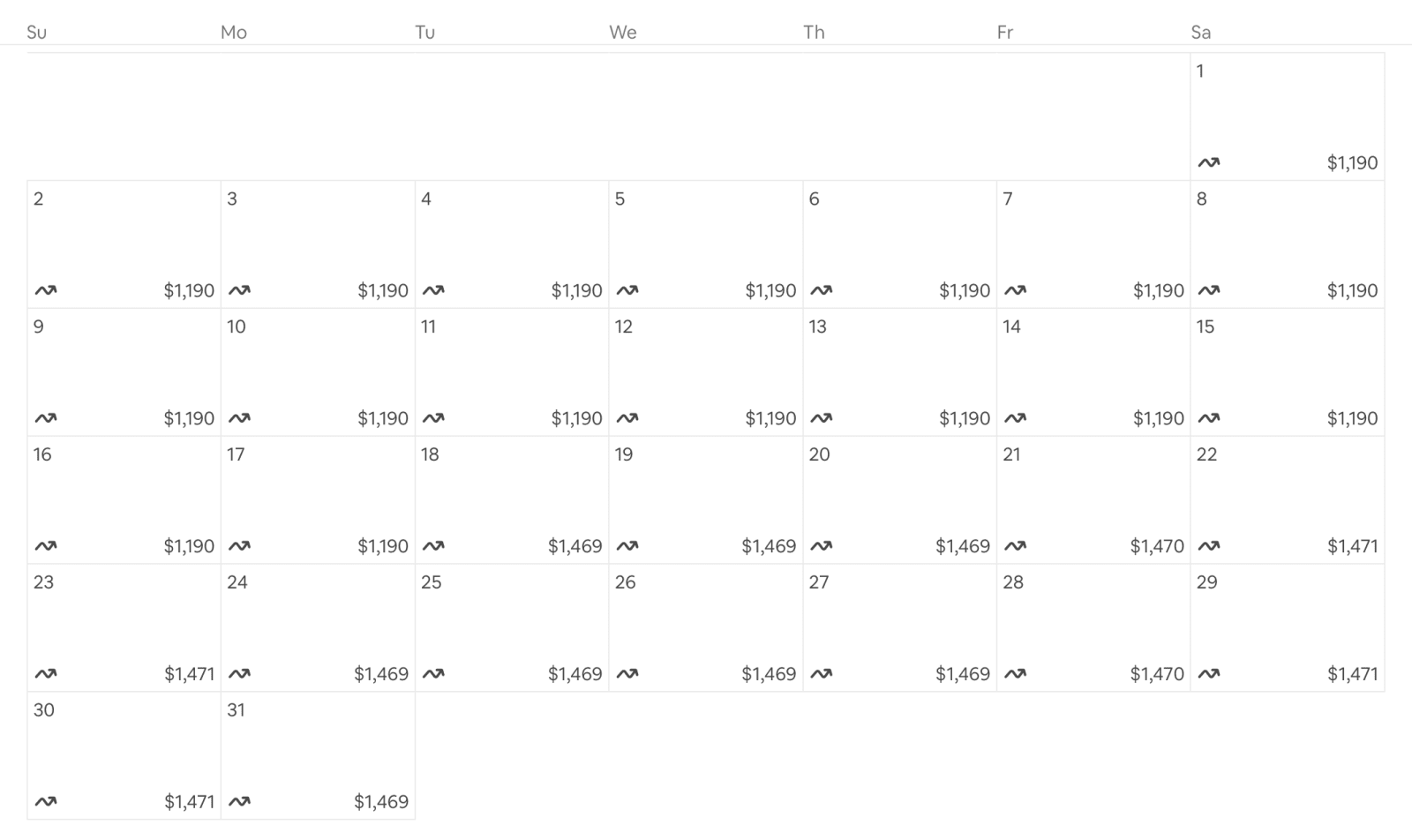Click the trend arrow icon on day 31
This screenshot has width=1412, height=840.
click(239, 802)
